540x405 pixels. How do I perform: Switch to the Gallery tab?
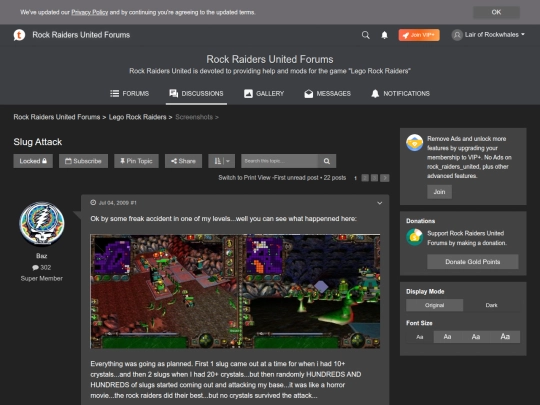(264, 93)
